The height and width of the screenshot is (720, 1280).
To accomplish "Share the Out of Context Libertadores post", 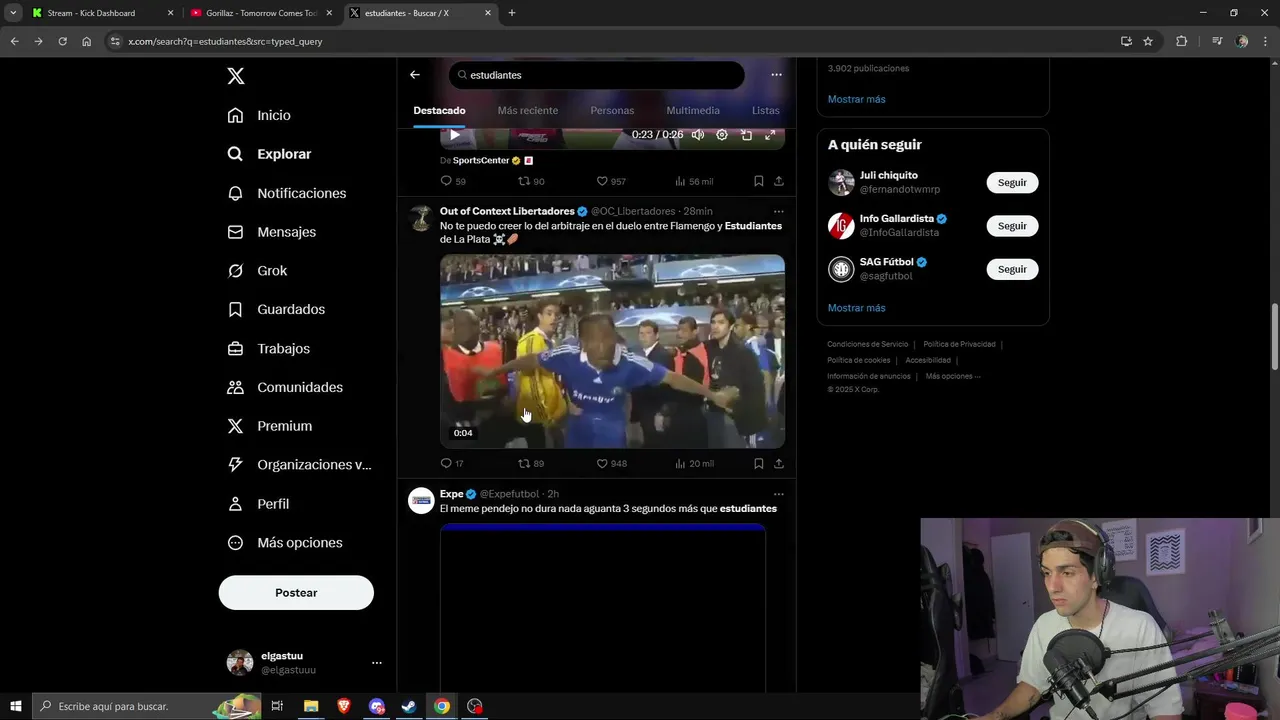I will pyautogui.click(x=779, y=463).
